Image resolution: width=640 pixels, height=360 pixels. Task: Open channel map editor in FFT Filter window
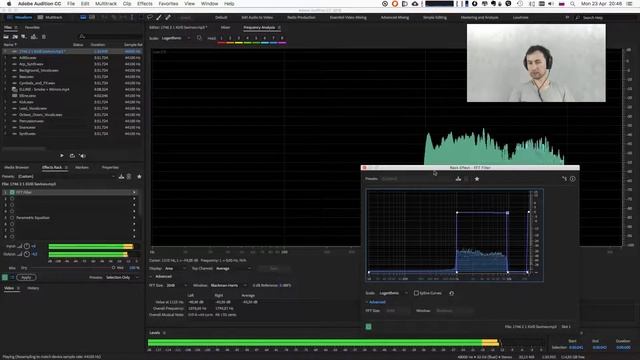564,179
